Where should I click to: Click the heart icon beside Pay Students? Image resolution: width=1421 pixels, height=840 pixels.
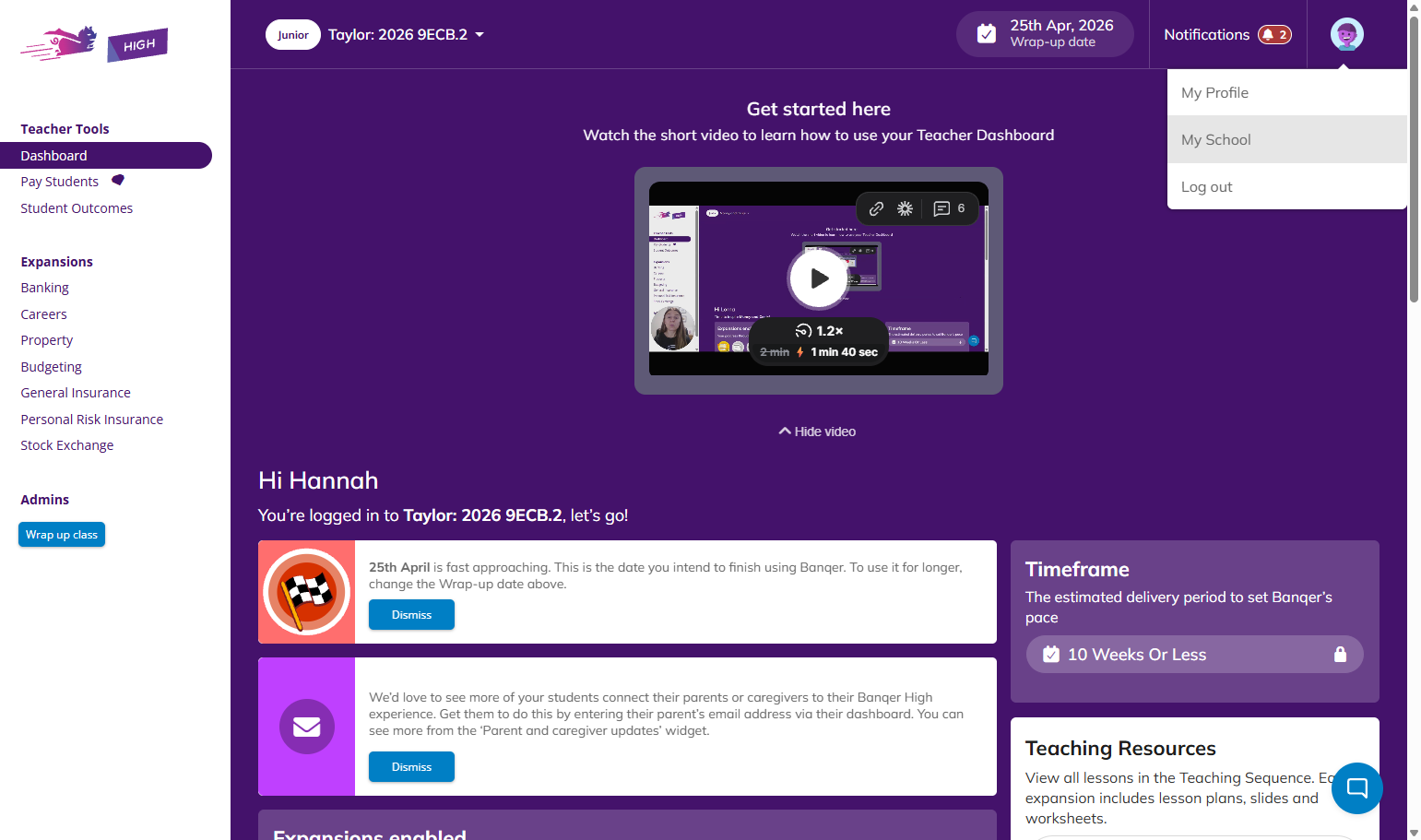[x=117, y=180]
